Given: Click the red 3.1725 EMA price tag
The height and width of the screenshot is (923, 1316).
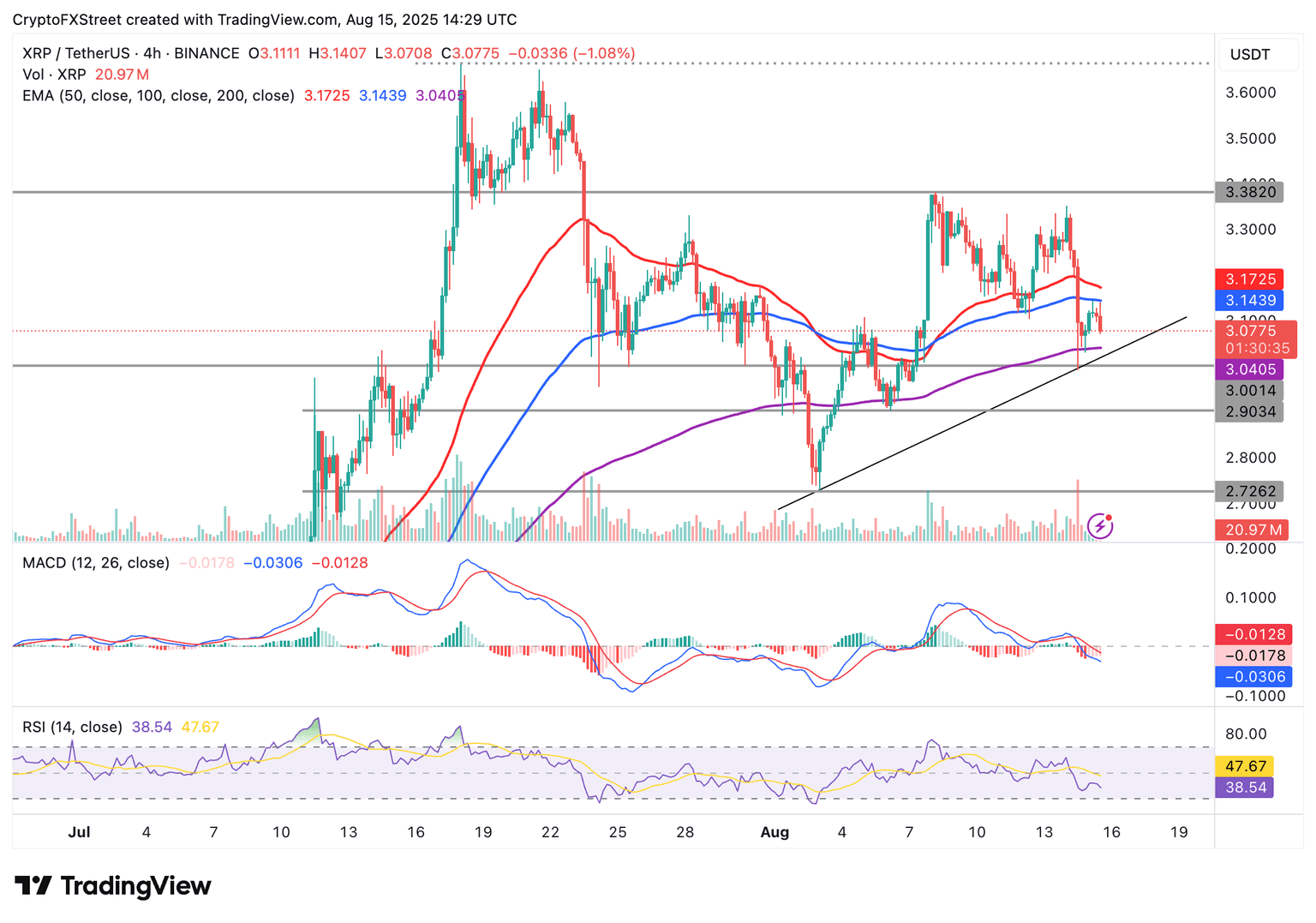Looking at the screenshot, I should pyautogui.click(x=1250, y=279).
